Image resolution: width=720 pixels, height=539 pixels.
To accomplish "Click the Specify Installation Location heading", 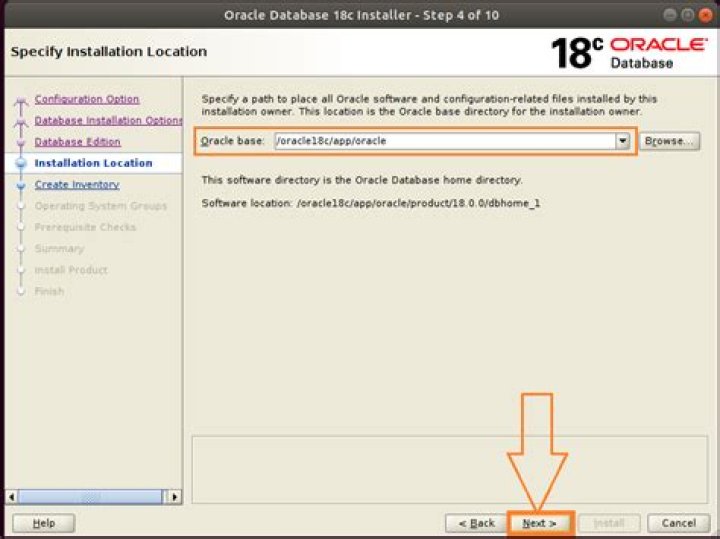I will [x=109, y=51].
